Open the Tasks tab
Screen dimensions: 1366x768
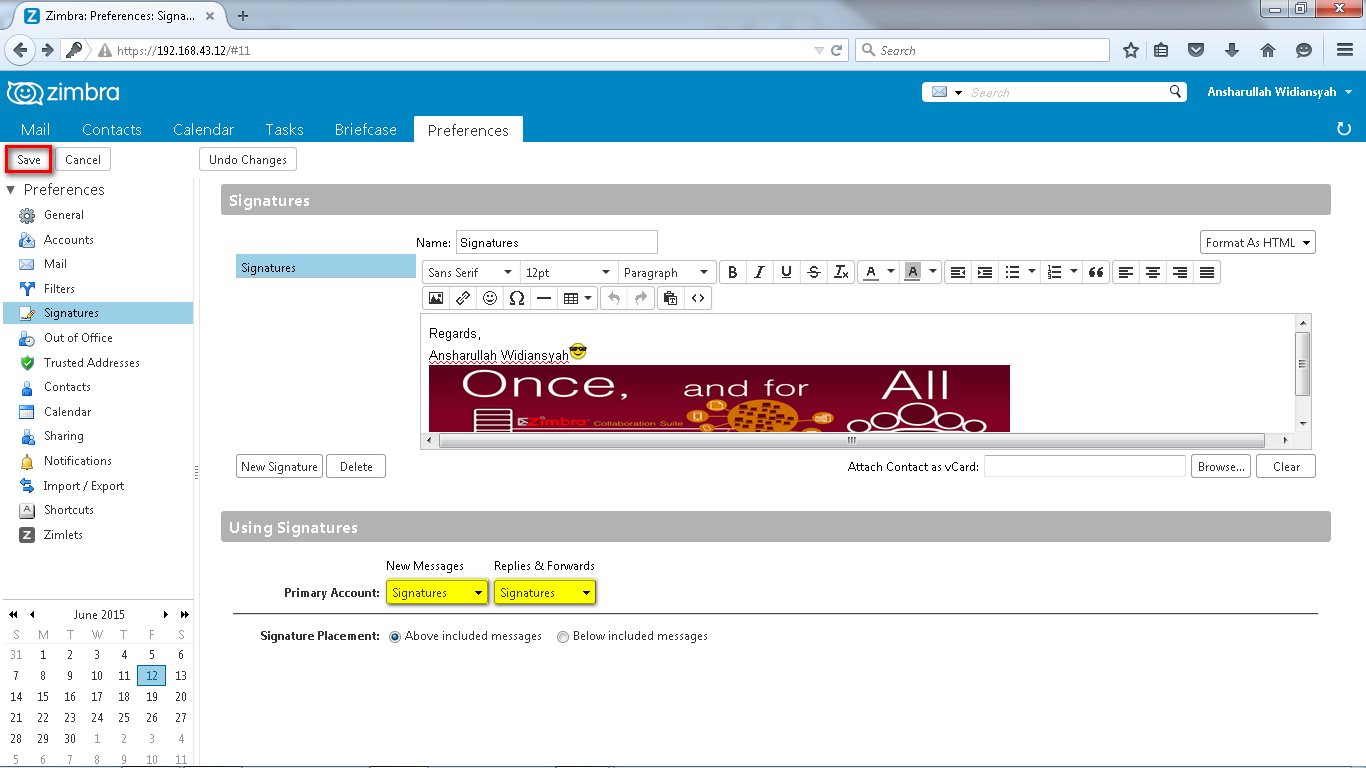point(284,130)
